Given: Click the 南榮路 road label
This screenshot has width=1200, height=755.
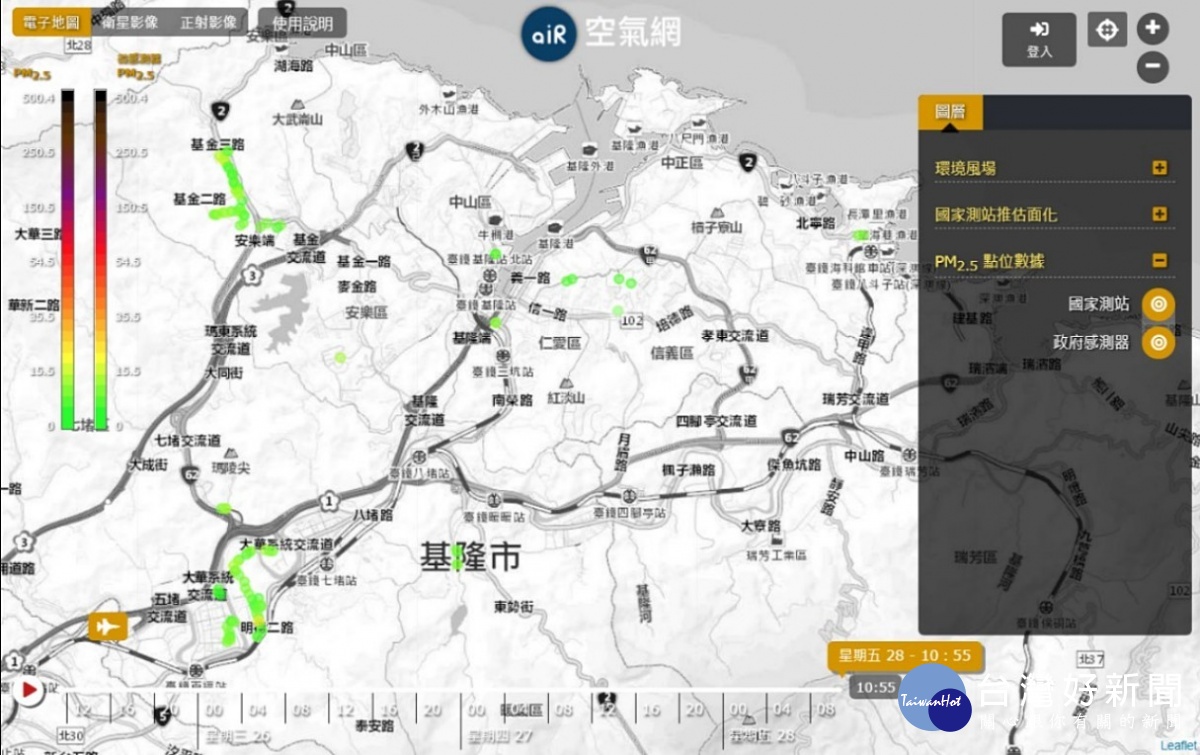Looking at the screenshot, I should pos(511,398).
